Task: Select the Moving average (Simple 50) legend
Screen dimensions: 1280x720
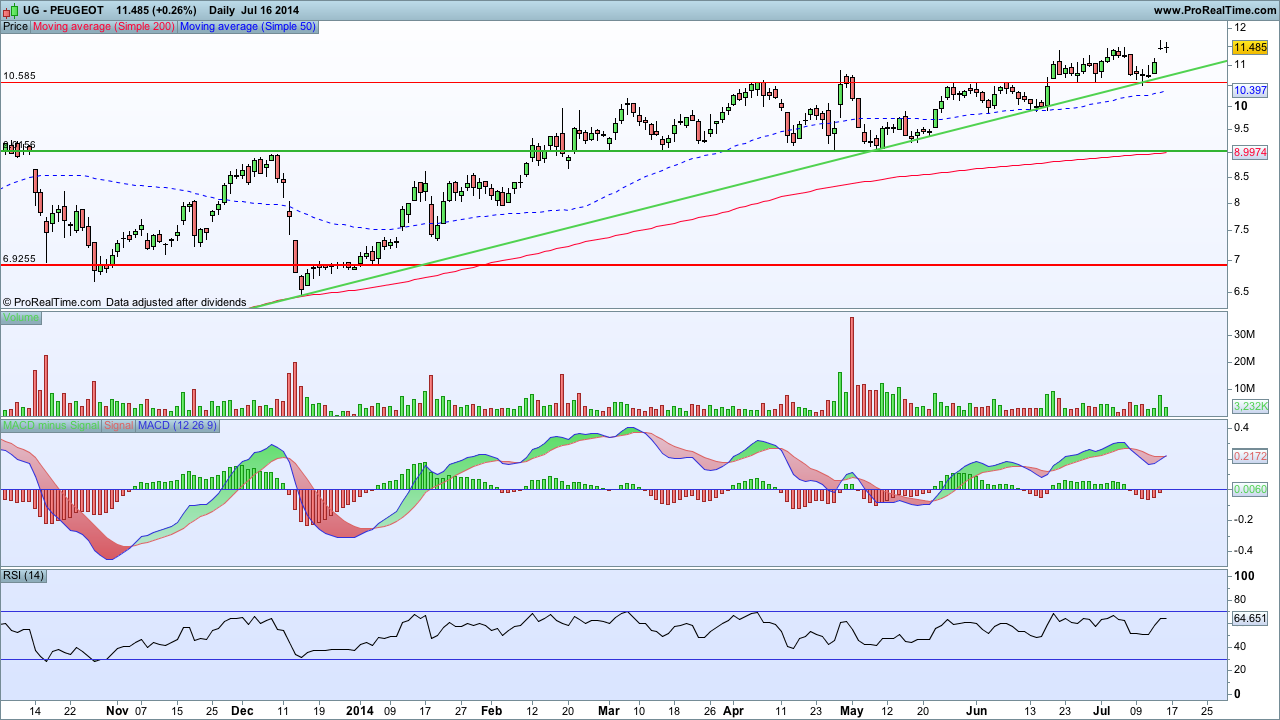Action: [247, 27]
